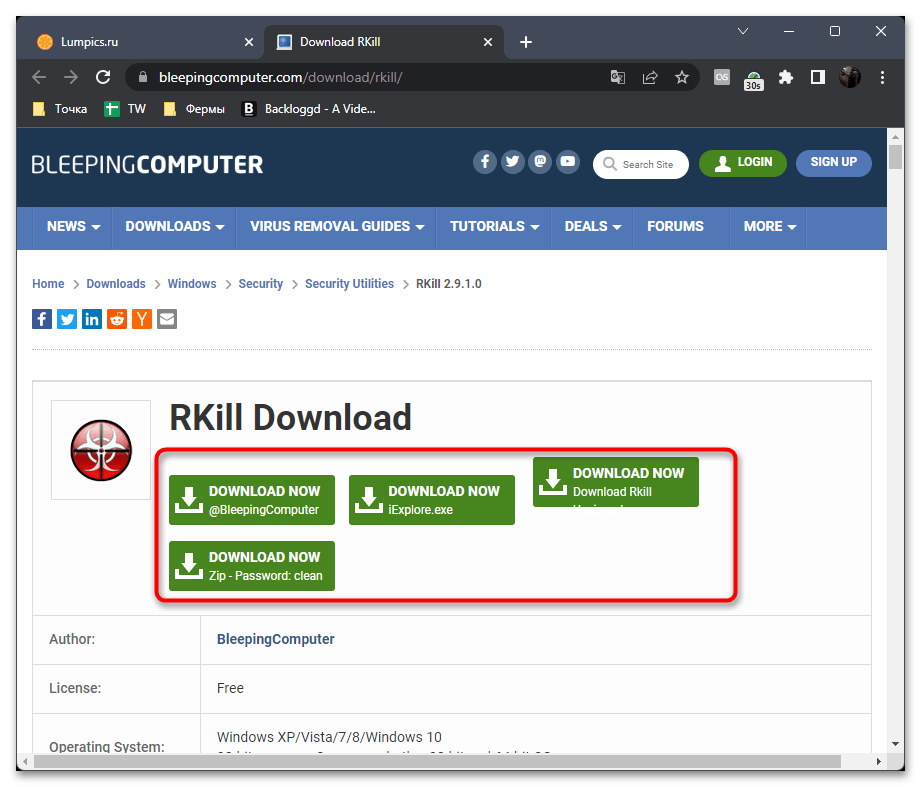This screenshot has height=787, width=921.
Task: Click the RKill biohazard logo image
Action: coord(101,450)
